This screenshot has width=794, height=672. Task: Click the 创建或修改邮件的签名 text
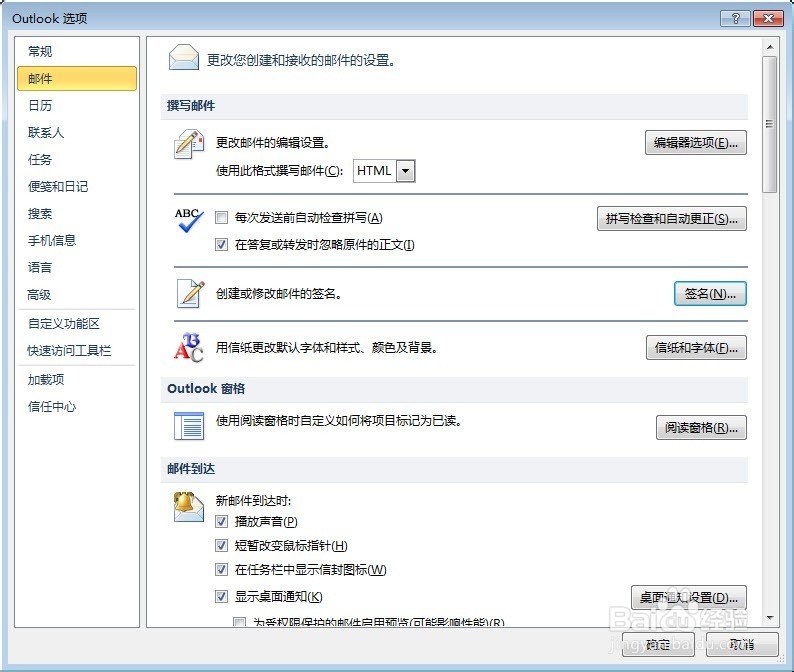pos(279,294)
